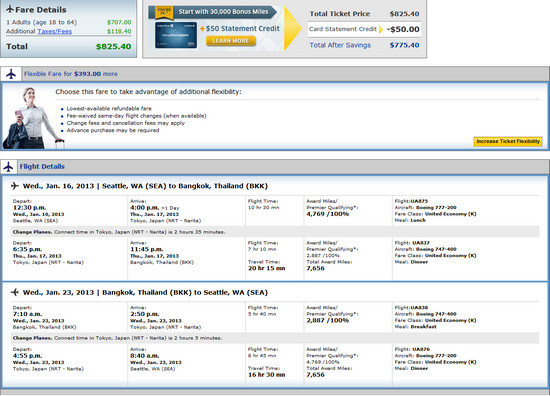Click the airplane icon in the Flight Details header
550x396 pixels.
point(8,167)
